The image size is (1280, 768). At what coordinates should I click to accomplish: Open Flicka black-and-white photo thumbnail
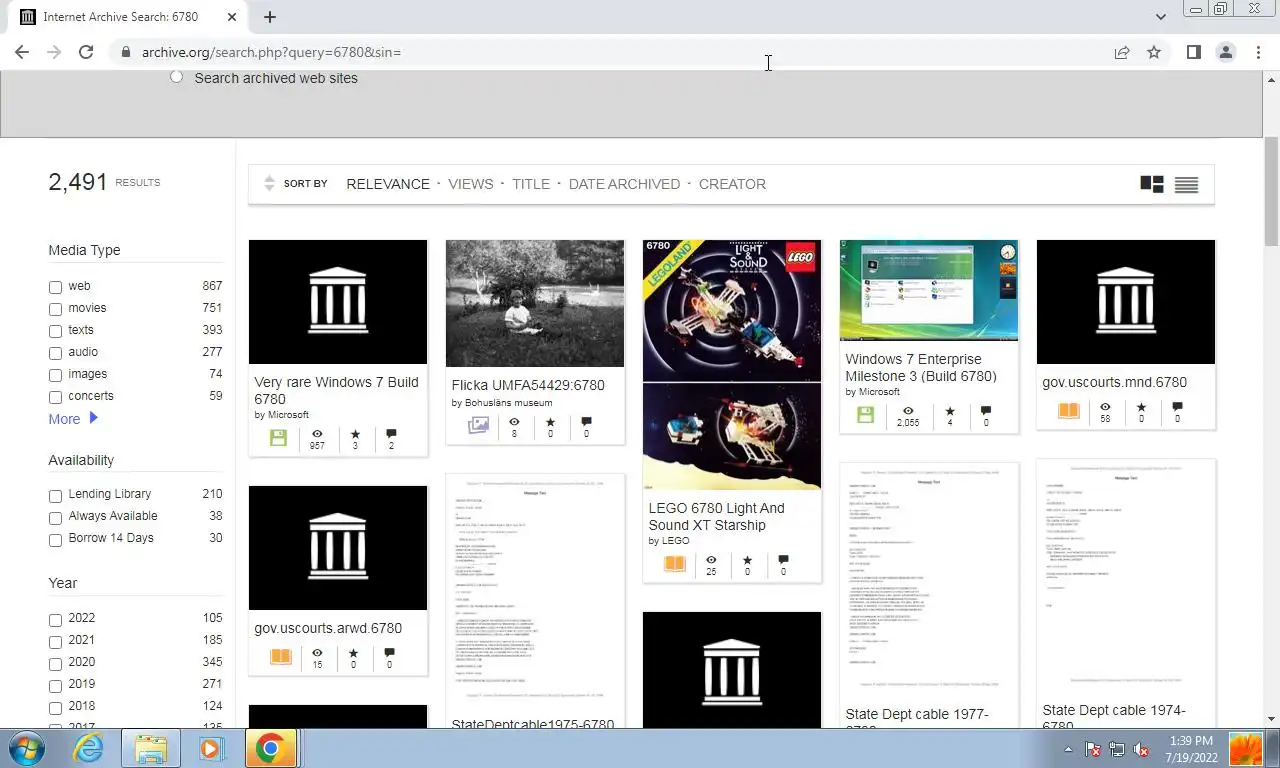535,304
